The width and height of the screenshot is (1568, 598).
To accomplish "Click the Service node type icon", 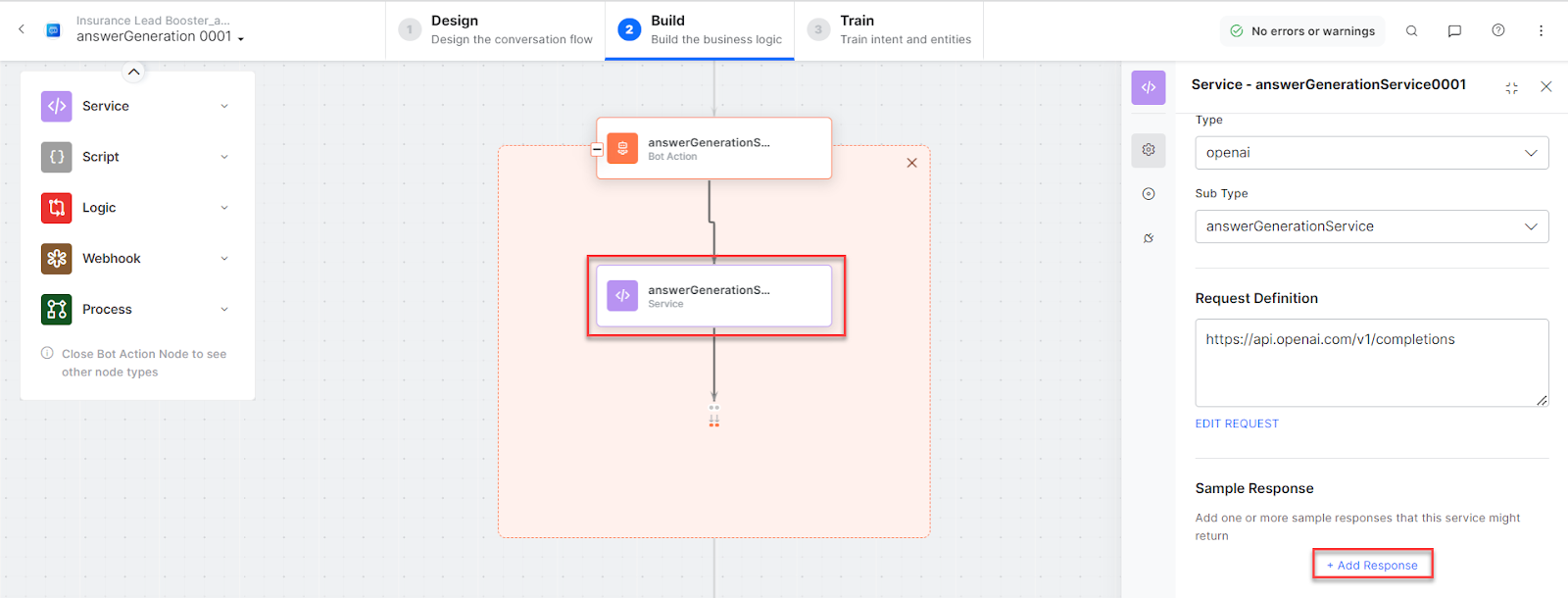I will pos(57,106).
